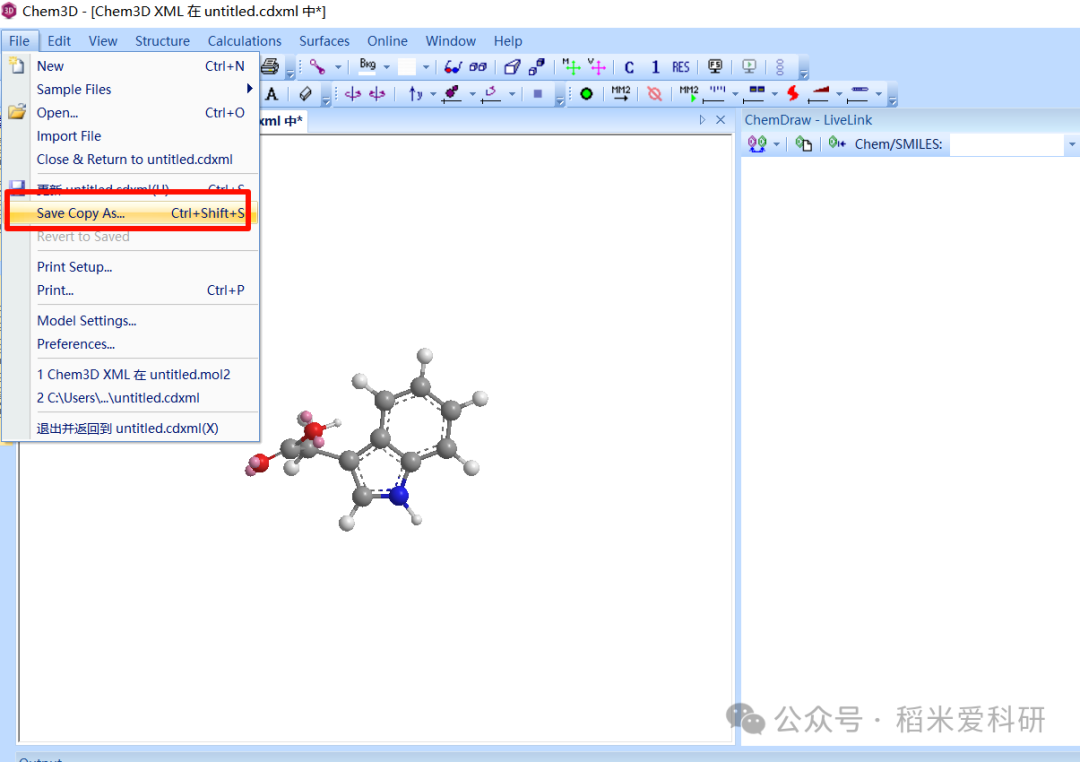1080x762 pixels.
Task: Select the Eraser tool
Action: point(305,95)
